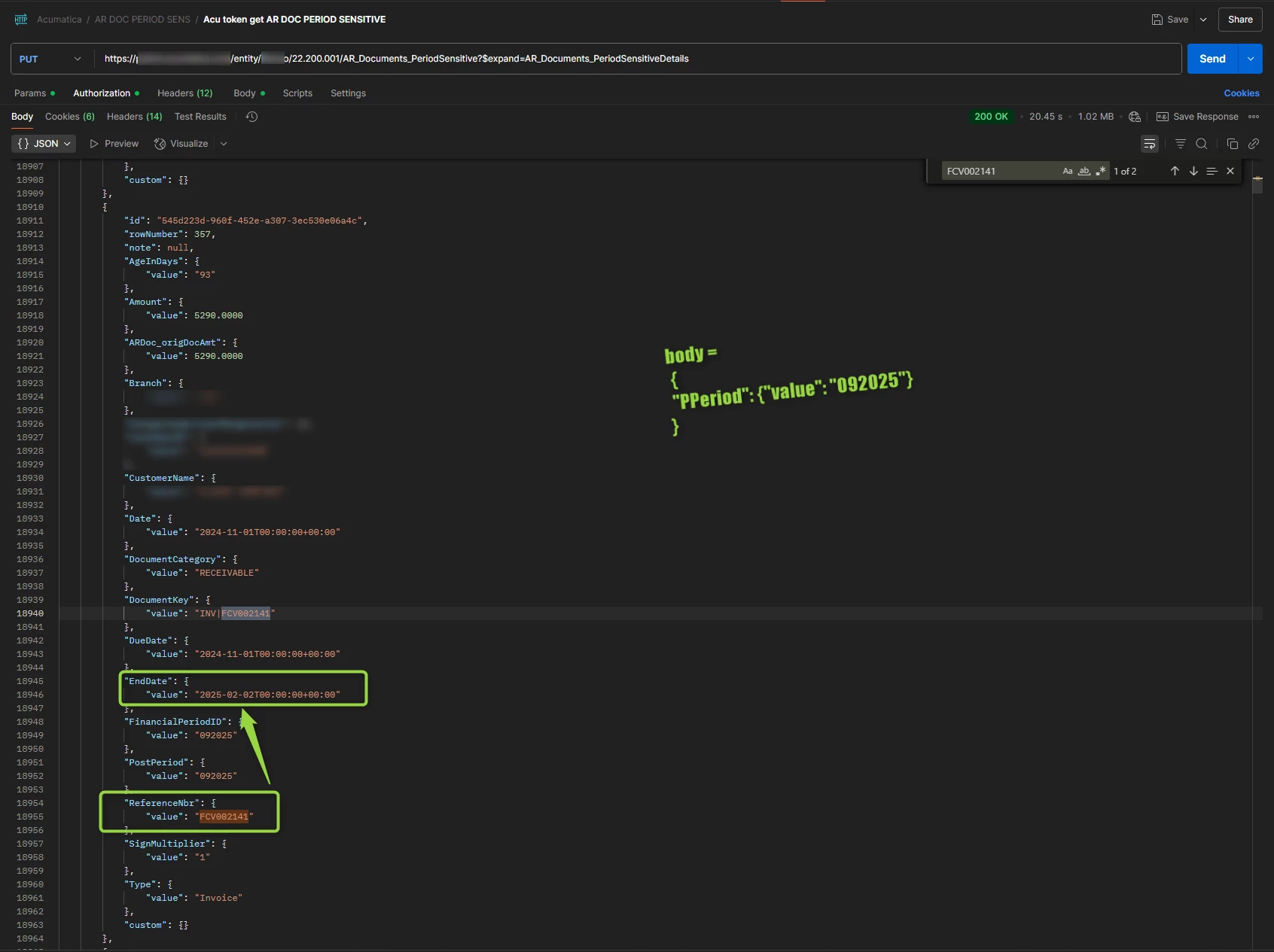
Task: Open the Authorization tab of the request
Action: (102, 93)
